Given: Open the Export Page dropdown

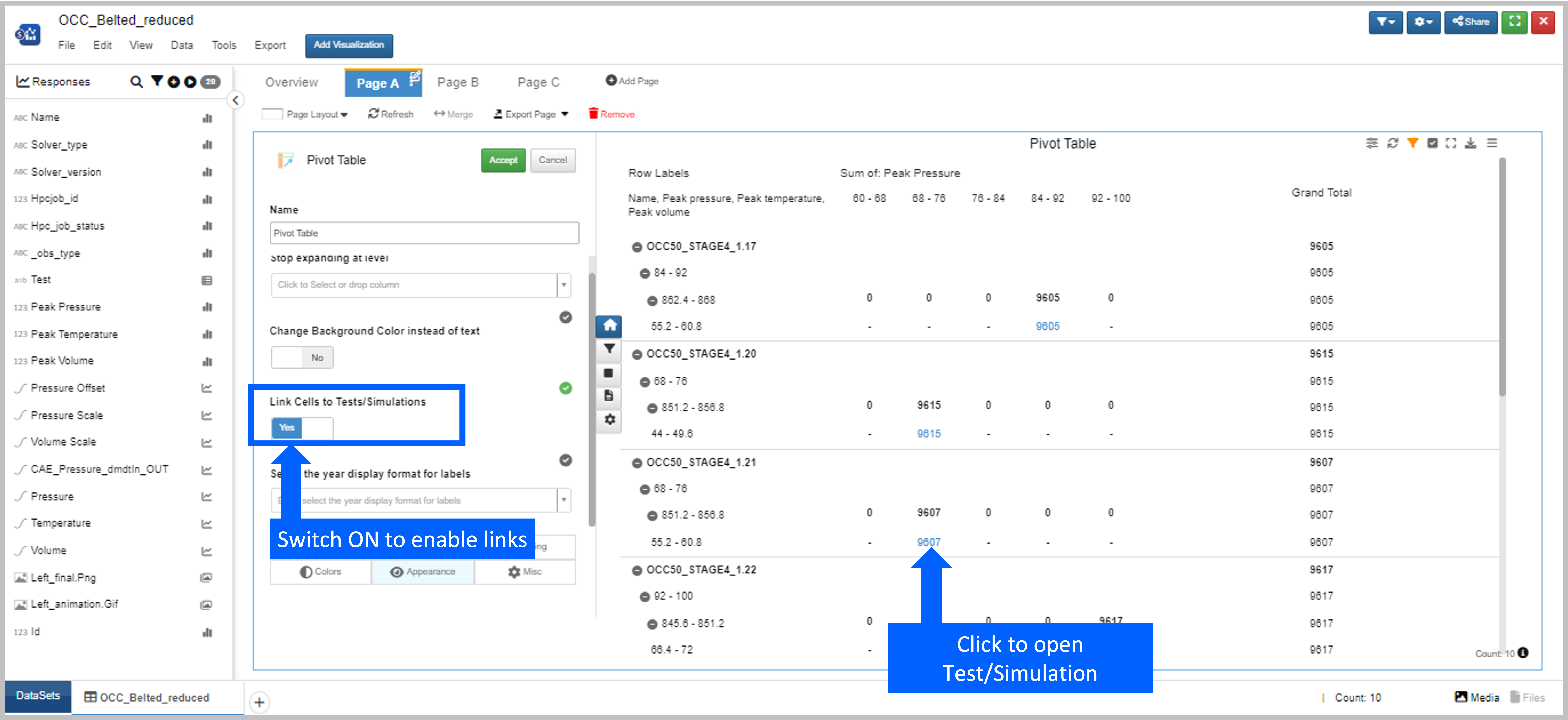Looking at the screenshot, I should [x=531, y=114].
